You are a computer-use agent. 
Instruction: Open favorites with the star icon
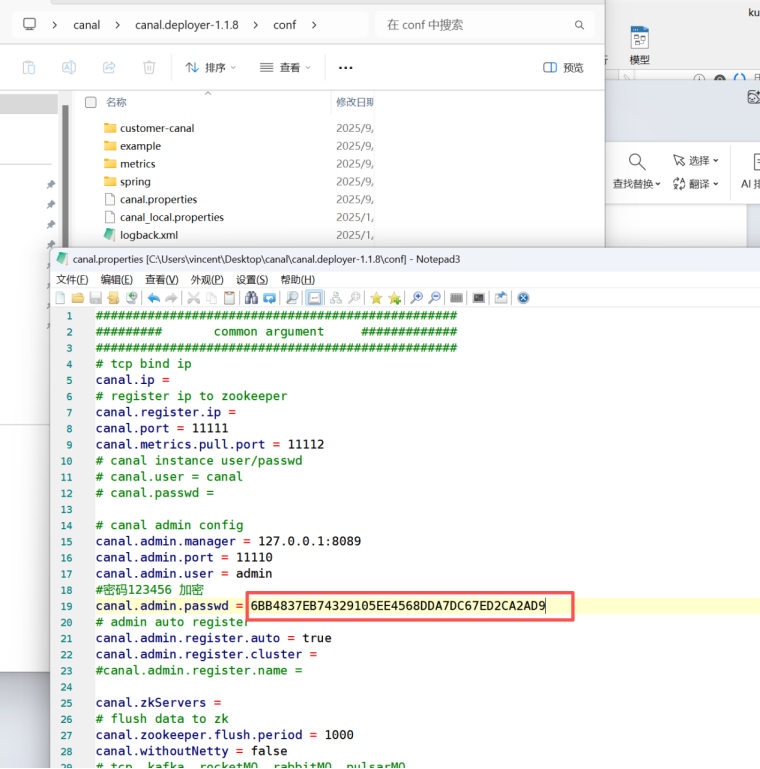(376, 298)
